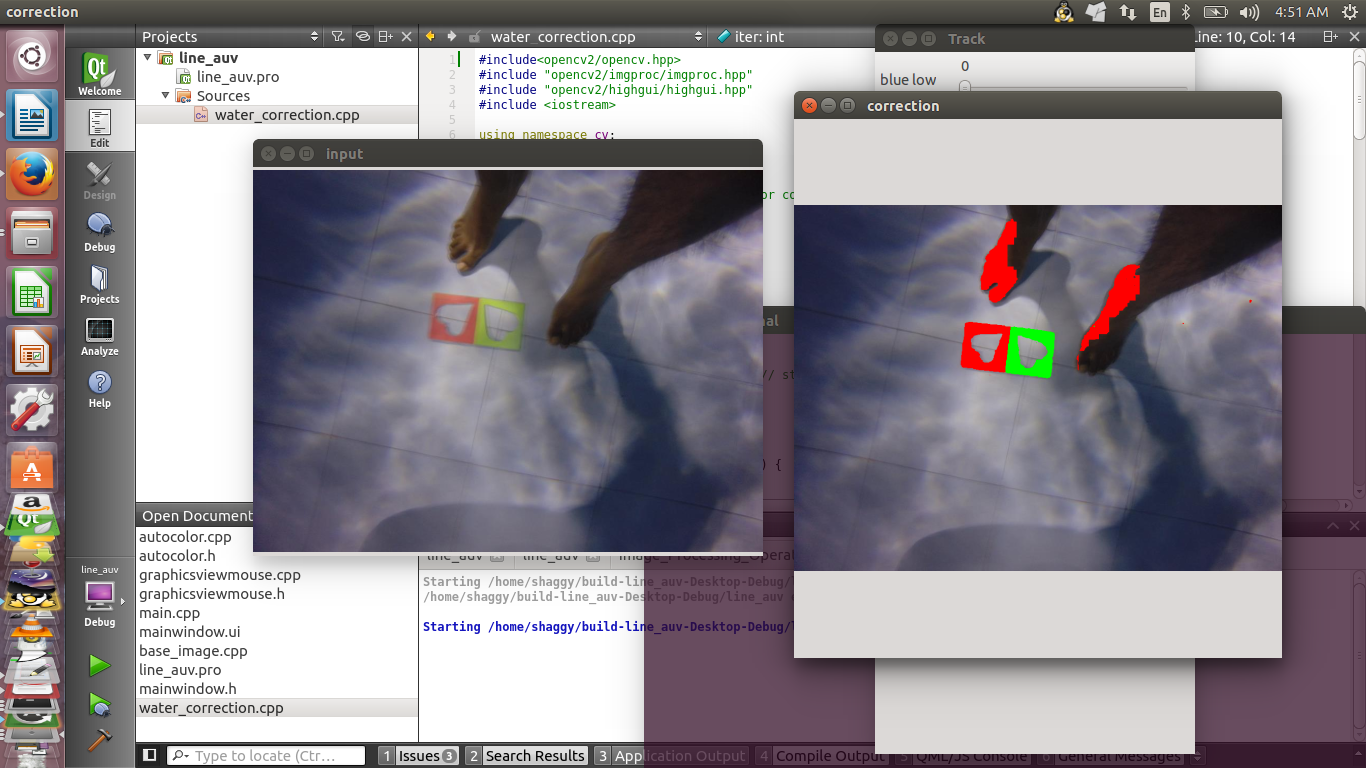
Task: Click the Build Project hammer icon
Action: coord(99,740)
